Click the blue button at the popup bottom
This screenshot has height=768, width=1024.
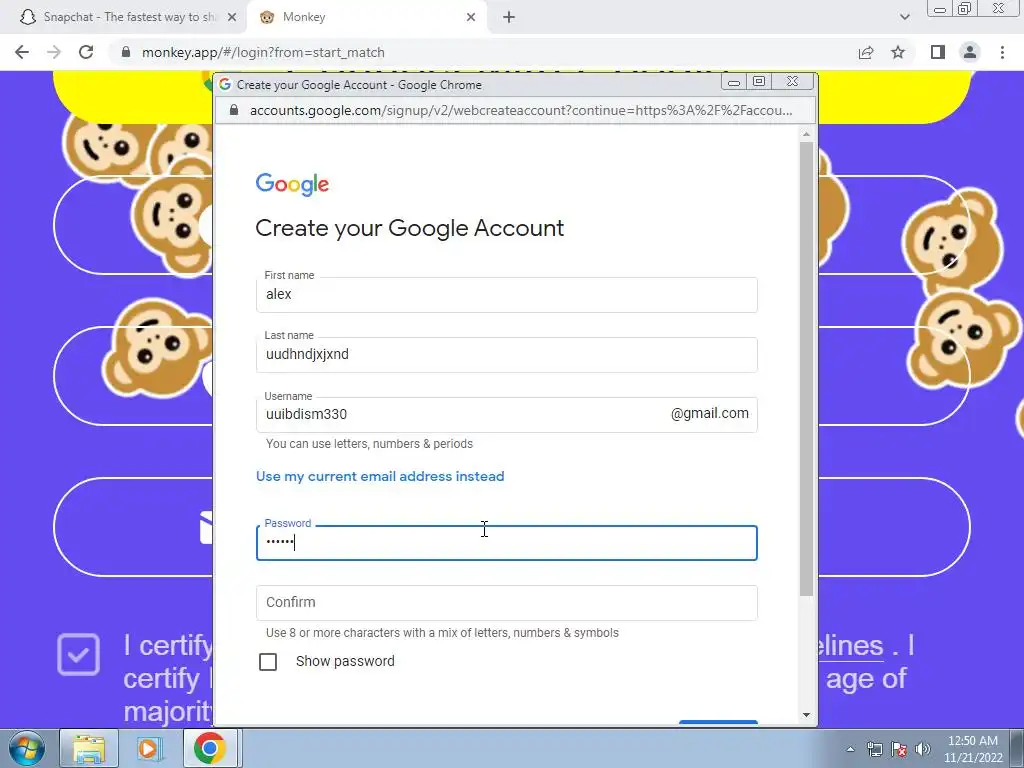pyautogui.click(x=718, y=722)
